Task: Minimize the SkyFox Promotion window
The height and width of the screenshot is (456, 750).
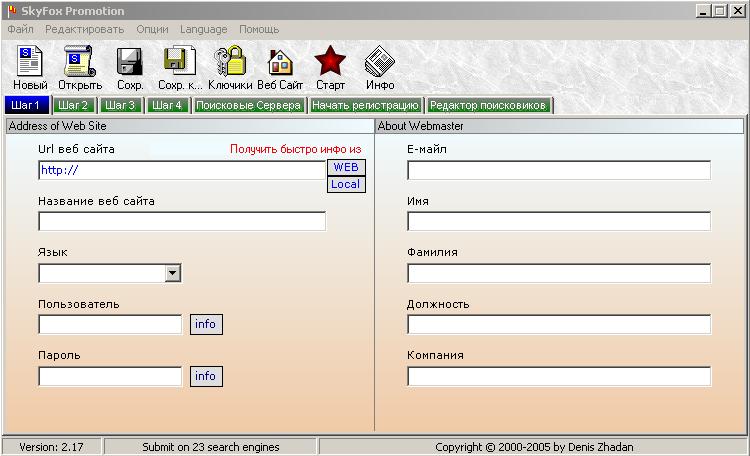Action: tap(703, 11)
